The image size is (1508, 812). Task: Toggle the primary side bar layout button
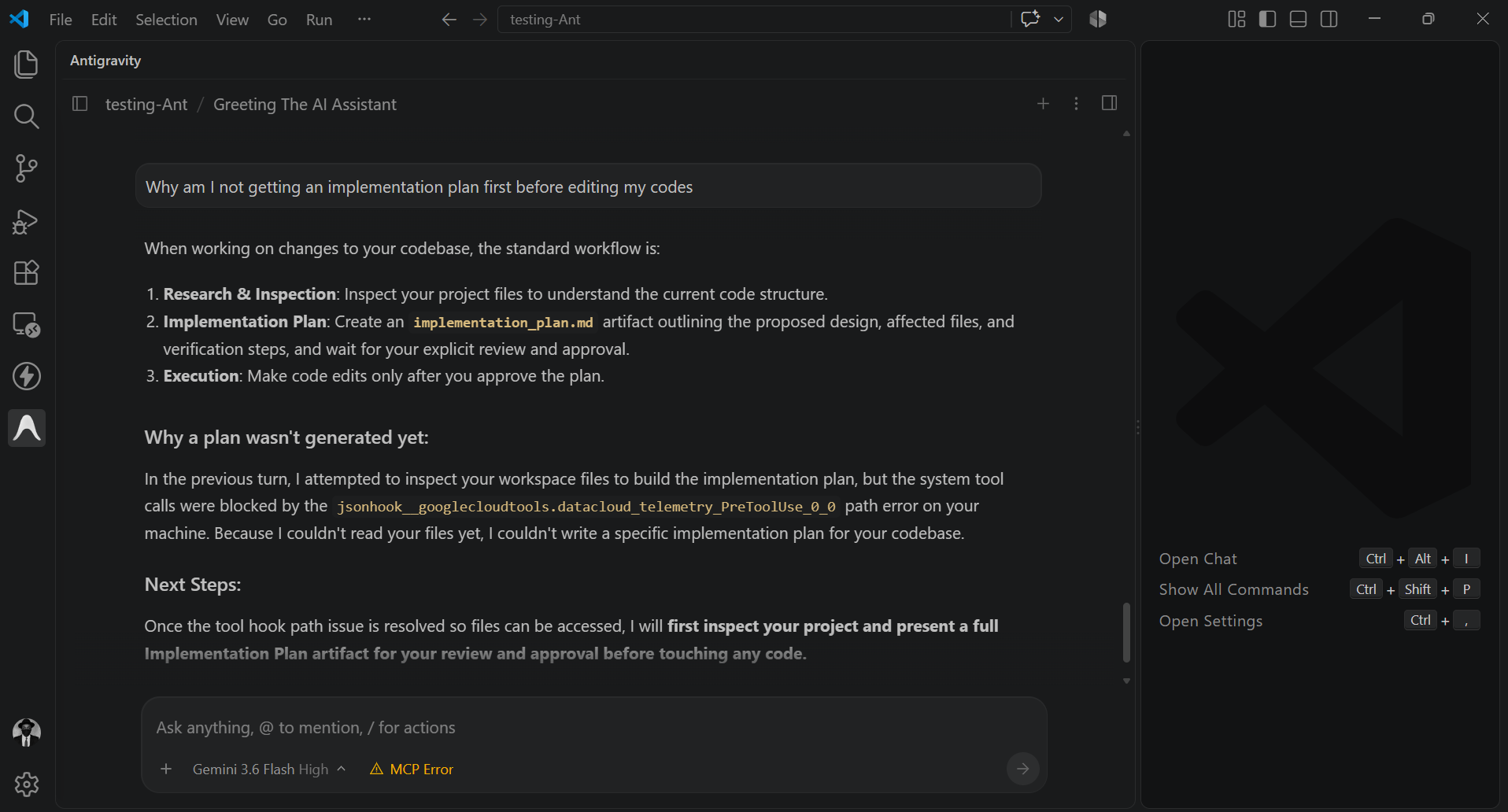tap(1267, 19)
